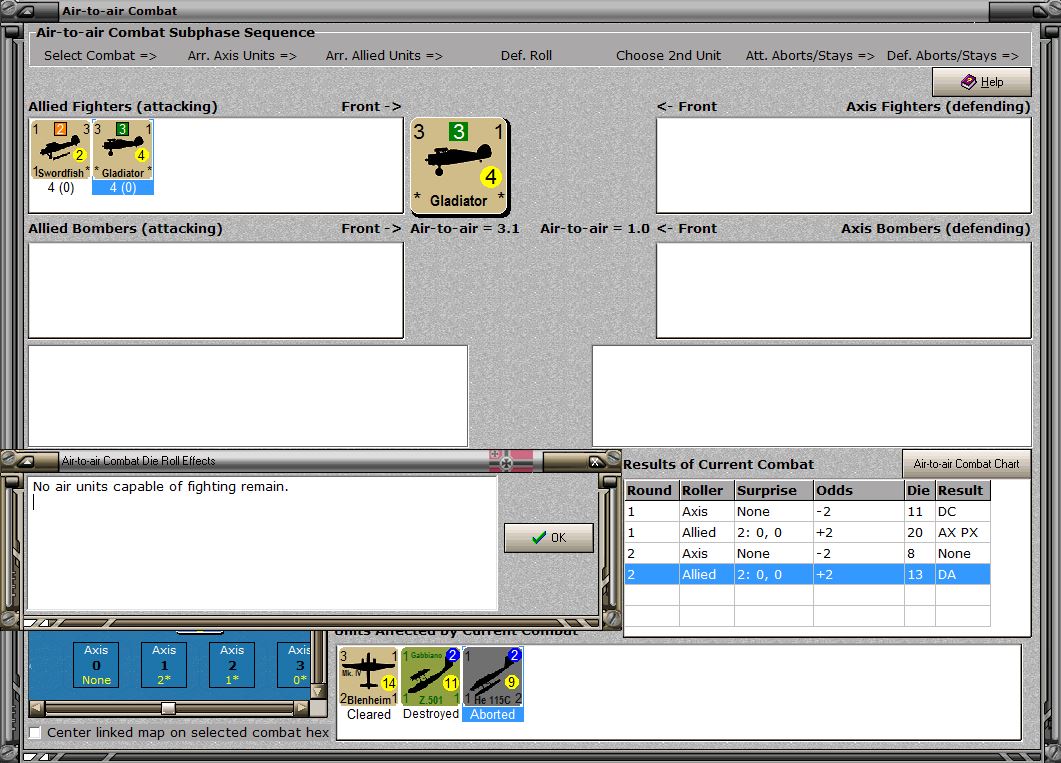Click the Att. Aborts/Stays => subphase step

coord(810,55)
